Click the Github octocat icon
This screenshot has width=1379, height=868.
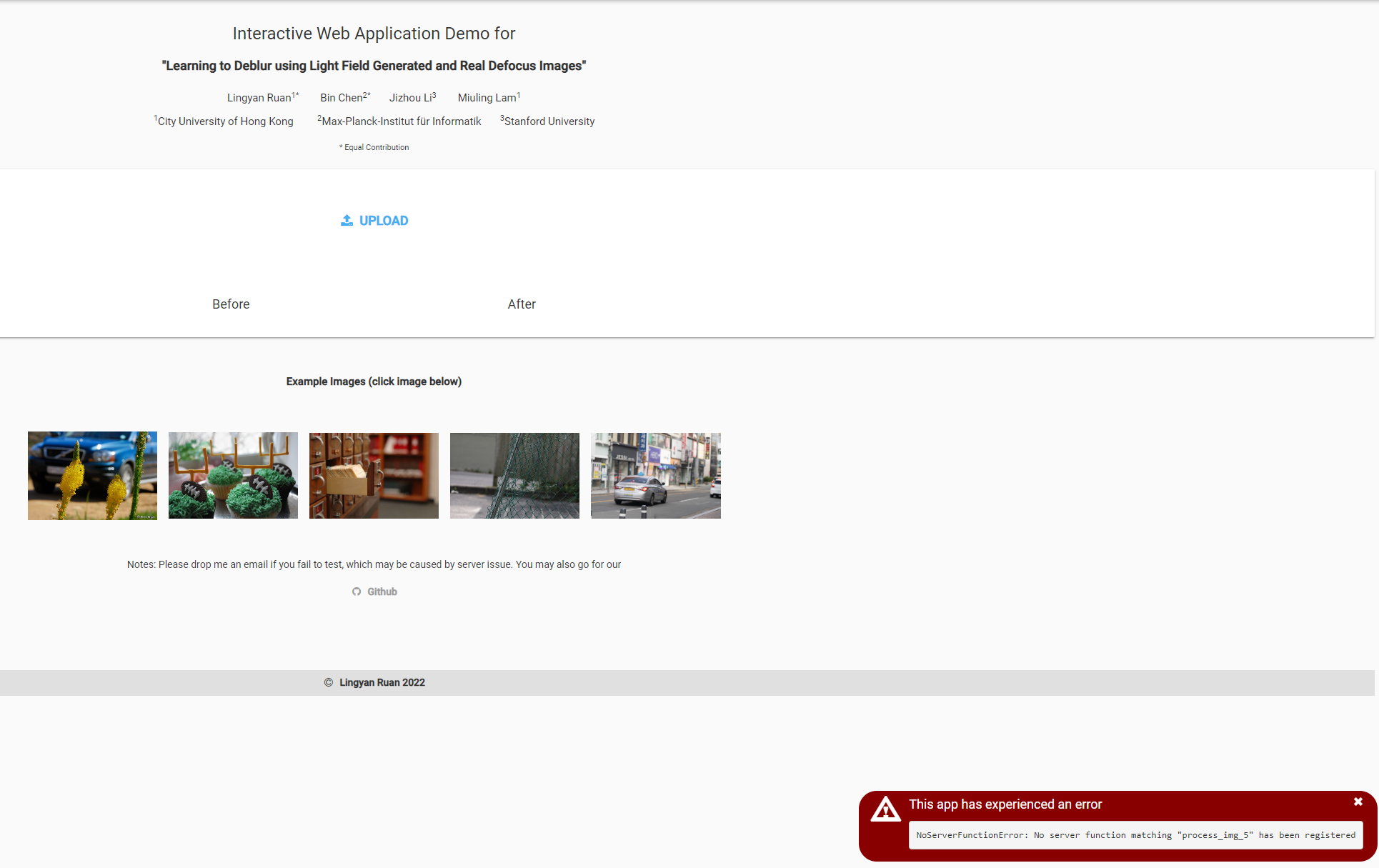357,592
